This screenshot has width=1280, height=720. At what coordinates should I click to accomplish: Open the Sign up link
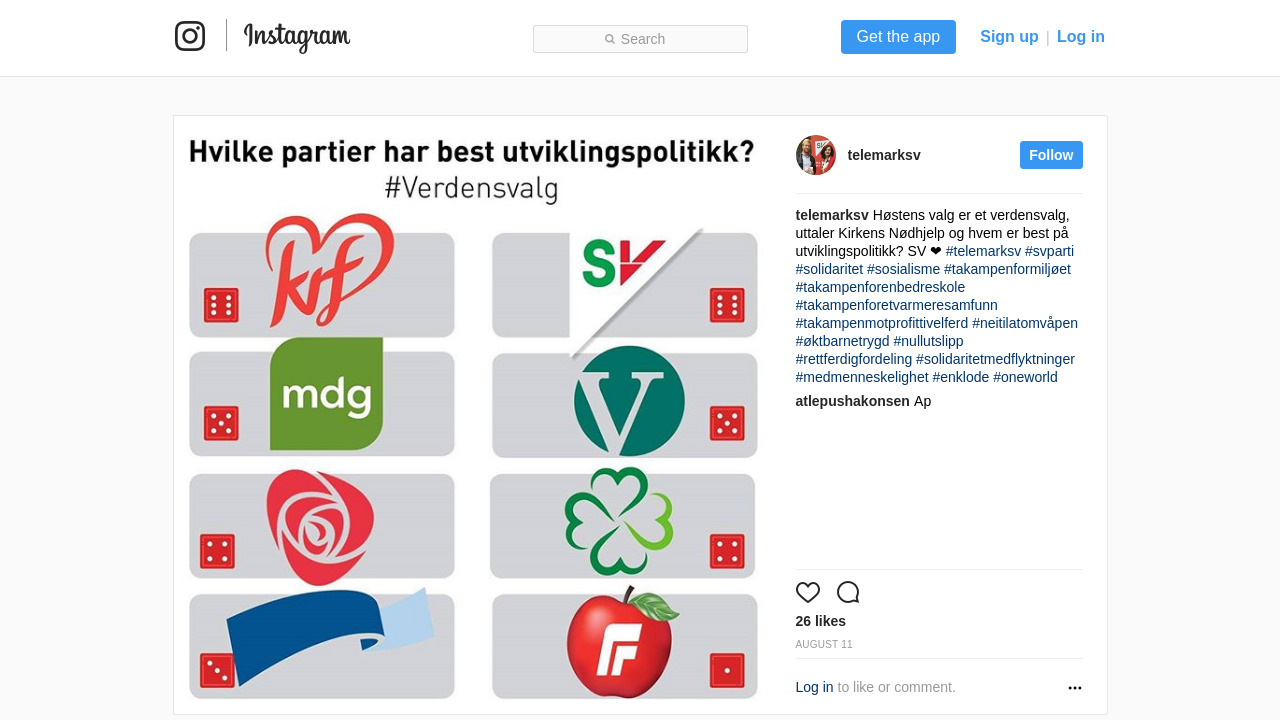[x=1009, y=37]
